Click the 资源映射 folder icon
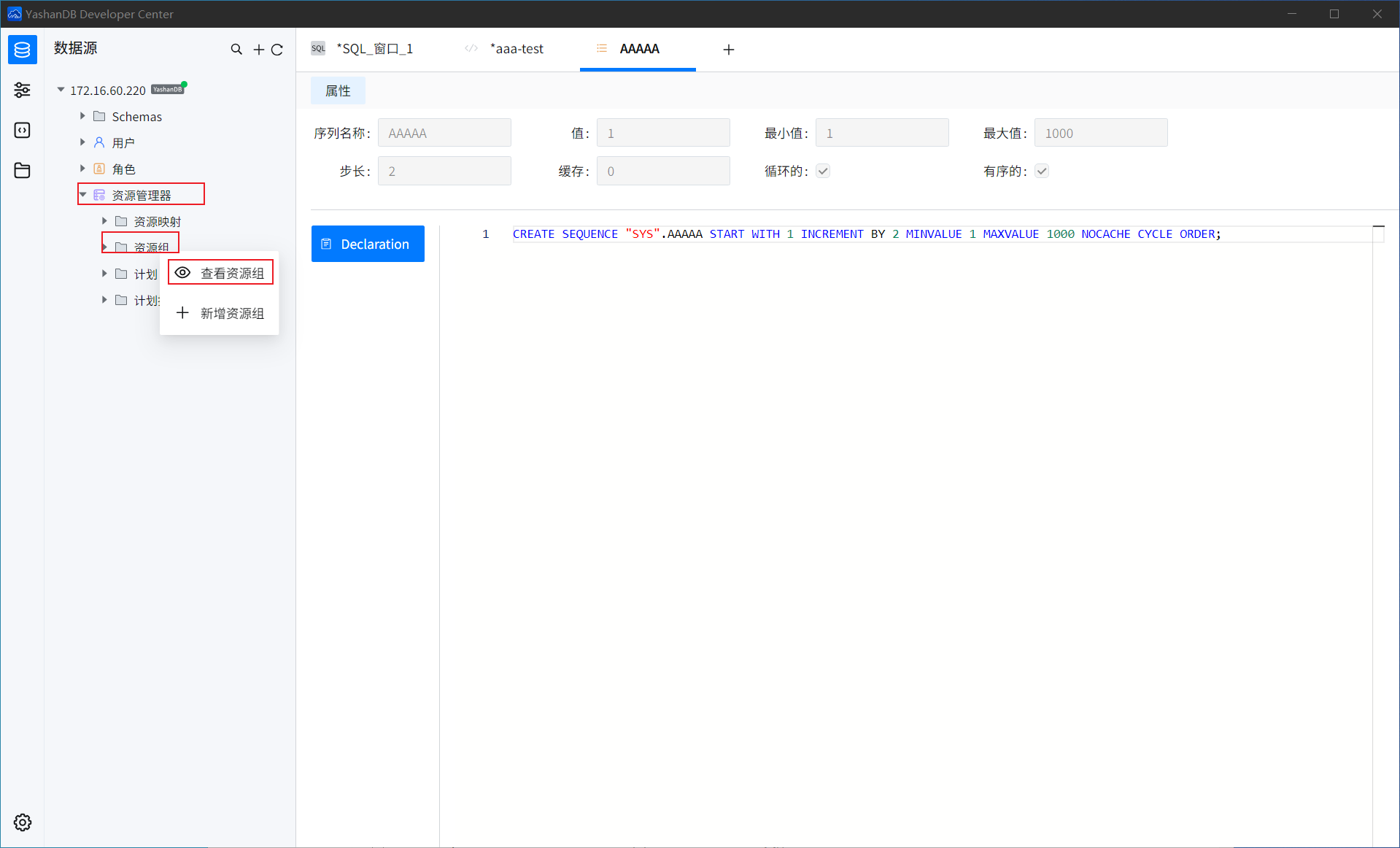 (121, 221)
